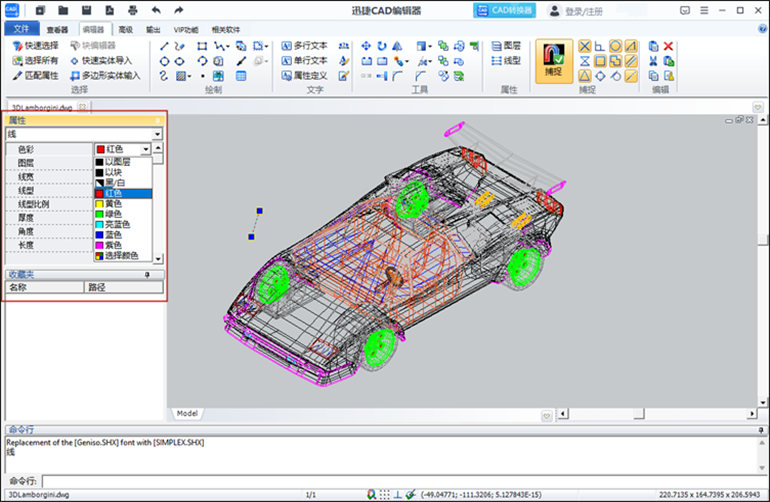The image size is (770, 502).
Task: Open the 图层 layers button
Action: pos(506,46)
